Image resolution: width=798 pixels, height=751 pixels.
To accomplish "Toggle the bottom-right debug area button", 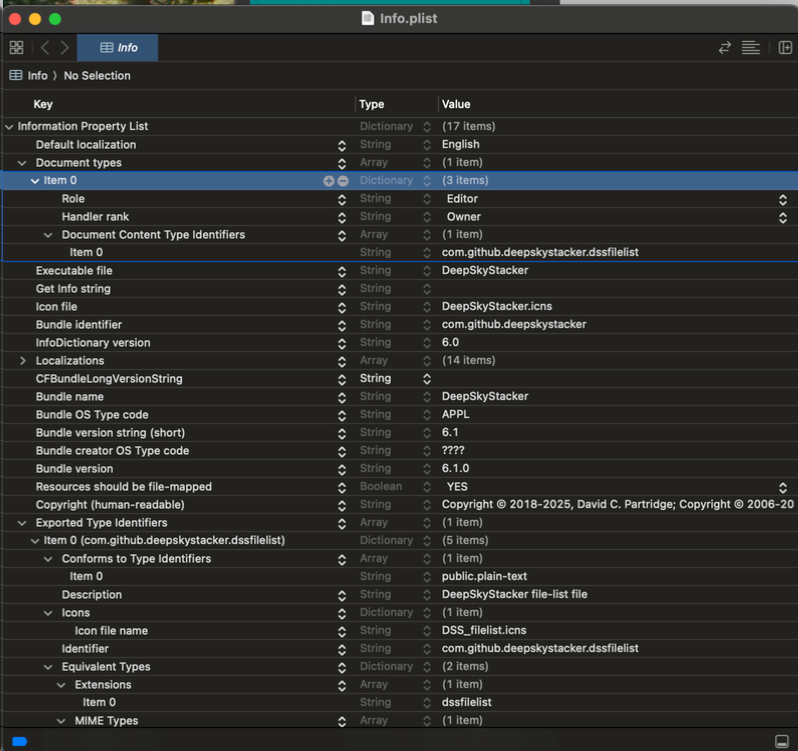I will pyautogui.click(x=782, y=741).
